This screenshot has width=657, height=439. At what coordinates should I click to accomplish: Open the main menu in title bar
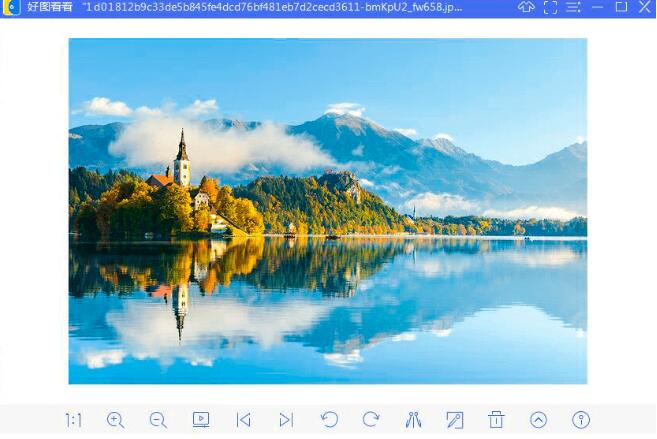pos(573,7)
